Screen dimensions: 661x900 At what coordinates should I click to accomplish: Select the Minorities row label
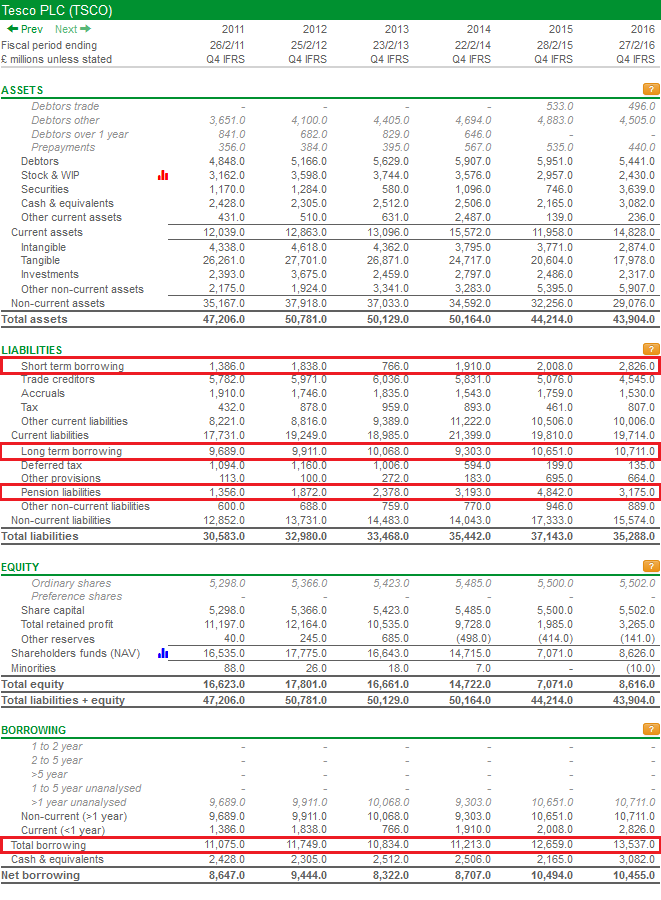tap(33, 669)
